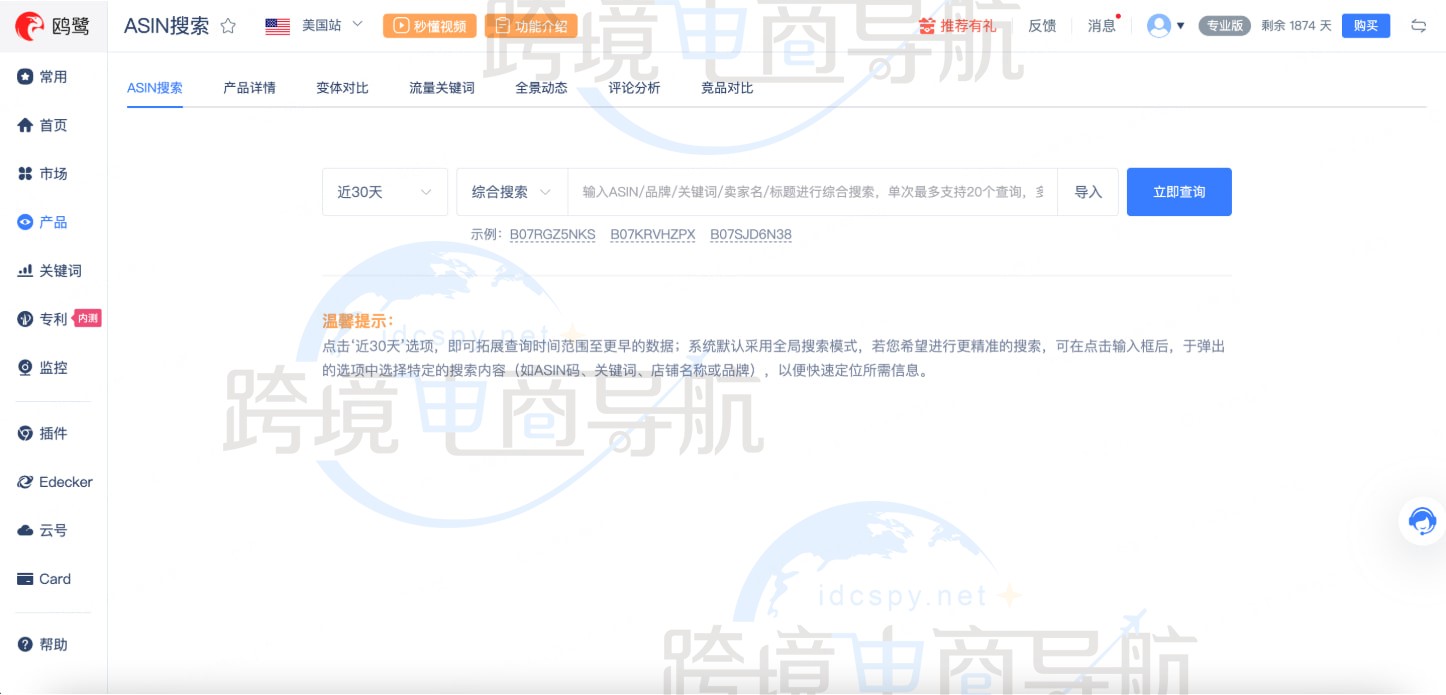The image size is (1446, 695).
Task: Open the customer service chat bubble
Action: (1421, 521)
